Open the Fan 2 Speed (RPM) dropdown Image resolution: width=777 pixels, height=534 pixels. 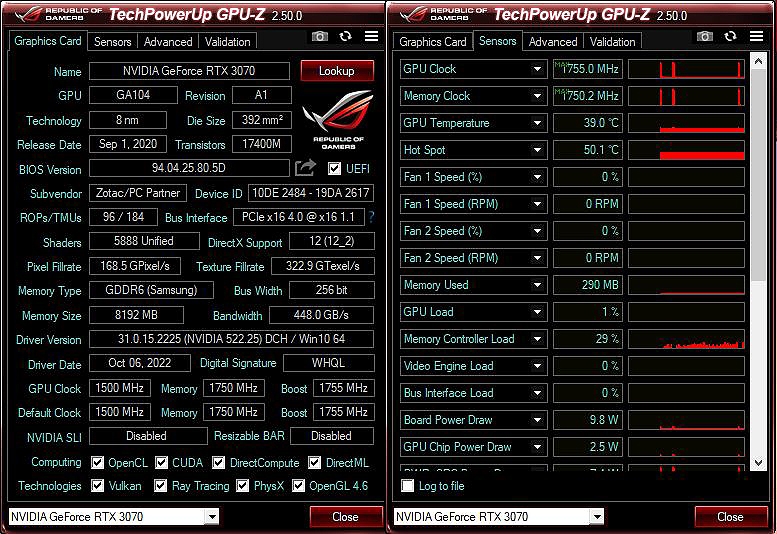pos(537,258)
